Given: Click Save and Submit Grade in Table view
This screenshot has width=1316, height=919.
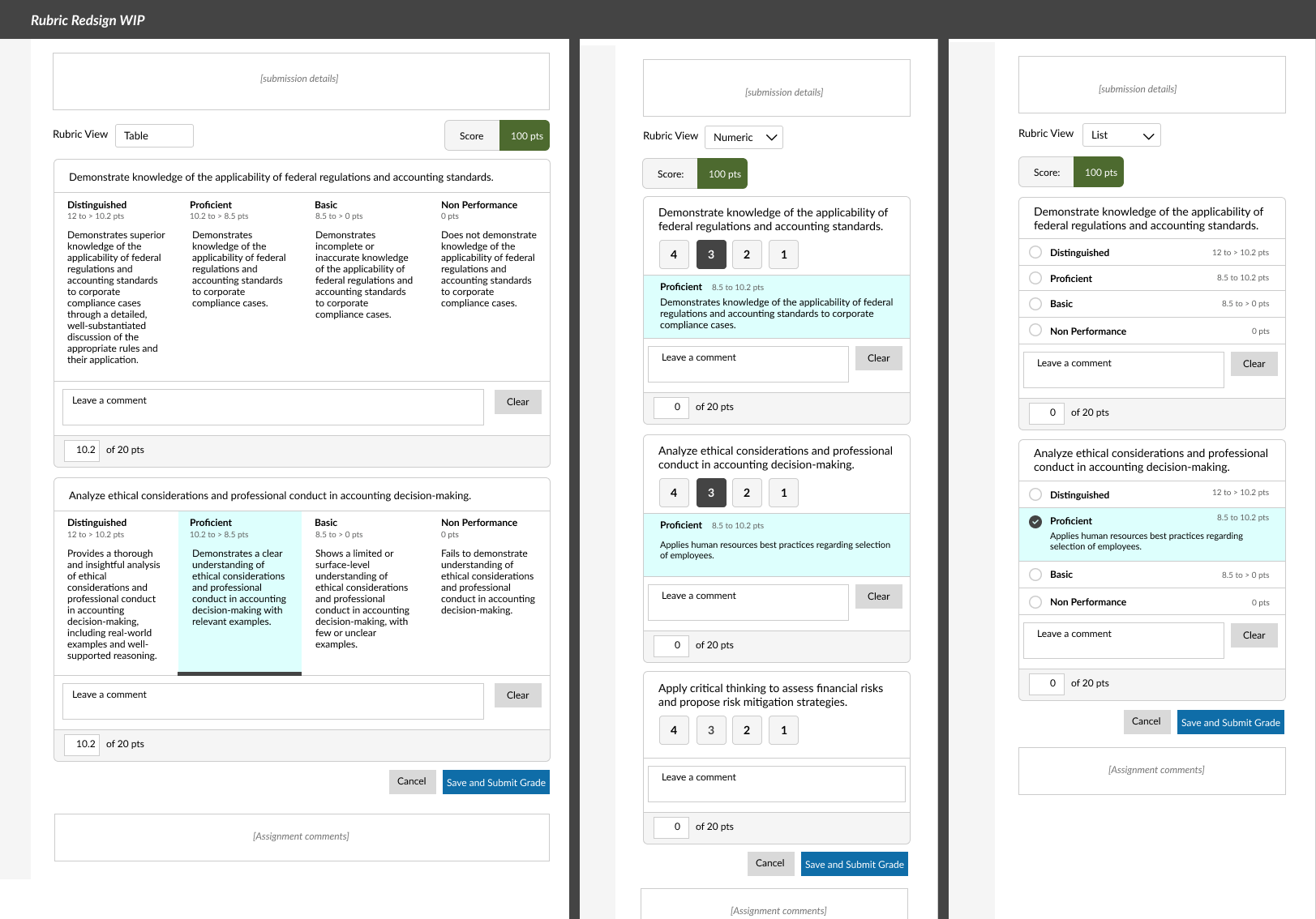Looking at the screenshot, I should coord(495,781).
